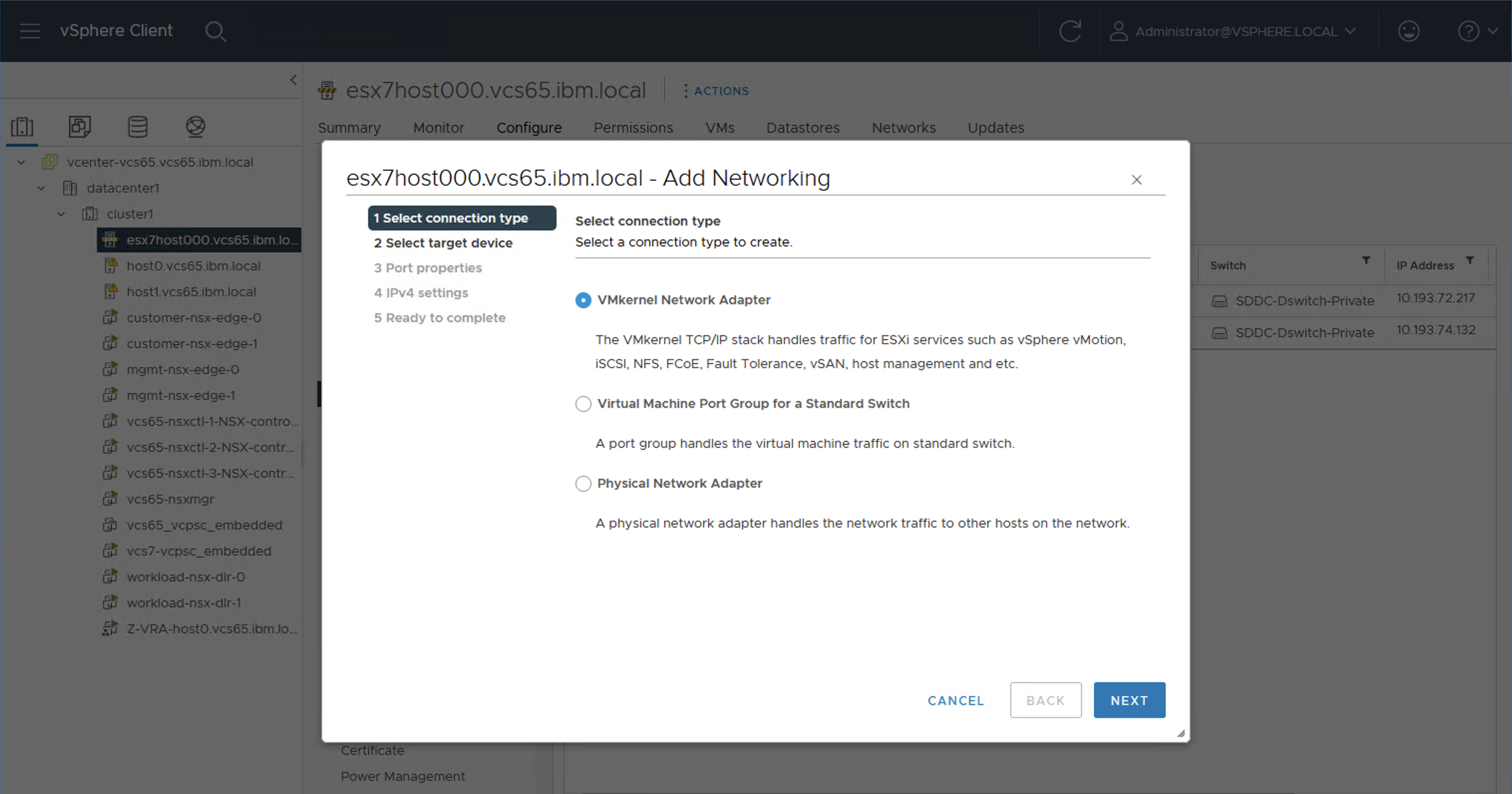
Task: Click the global search magnifier icon
Action: click(x=215, y=31)
